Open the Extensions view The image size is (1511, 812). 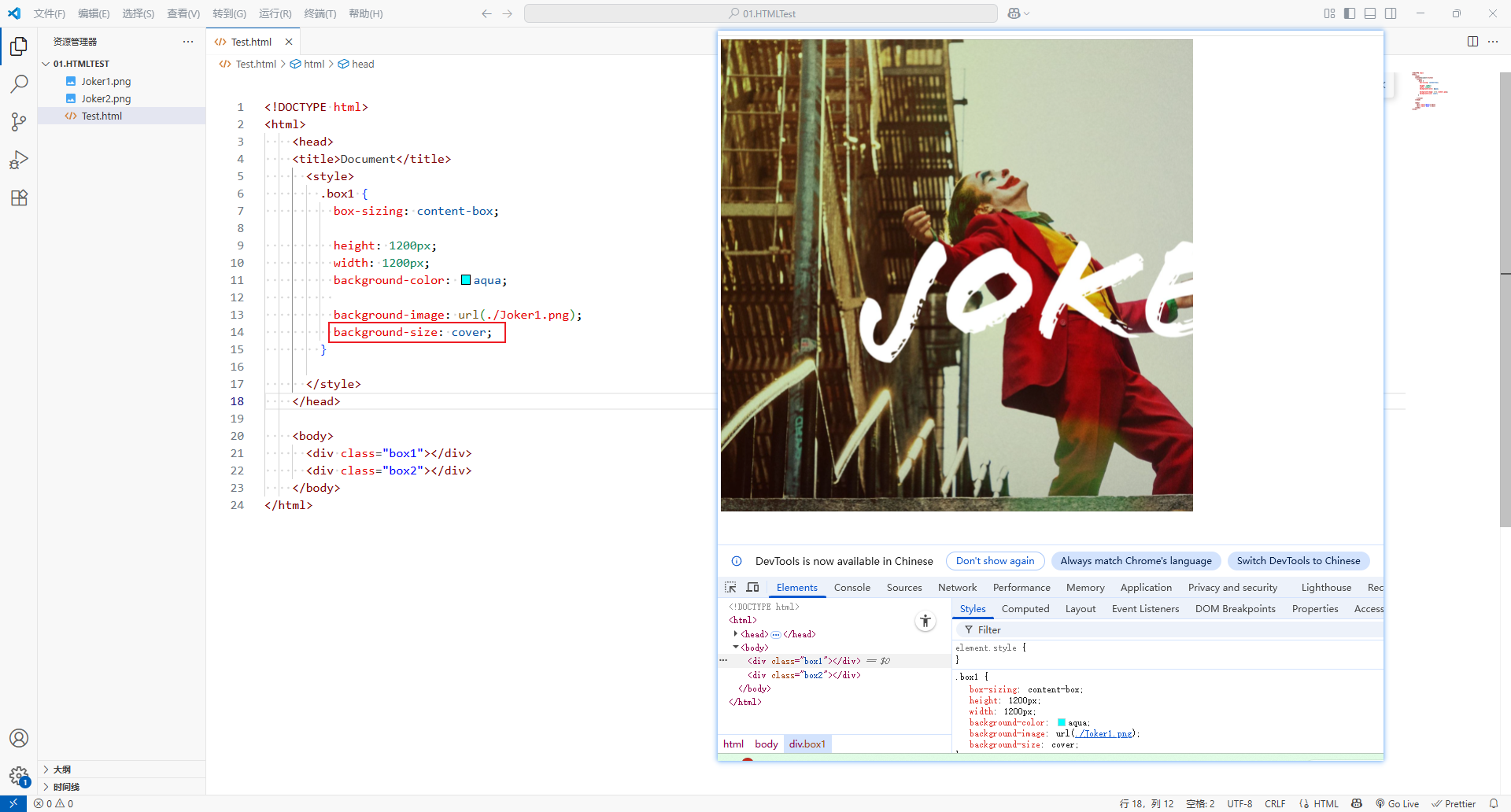click(19, 197)
